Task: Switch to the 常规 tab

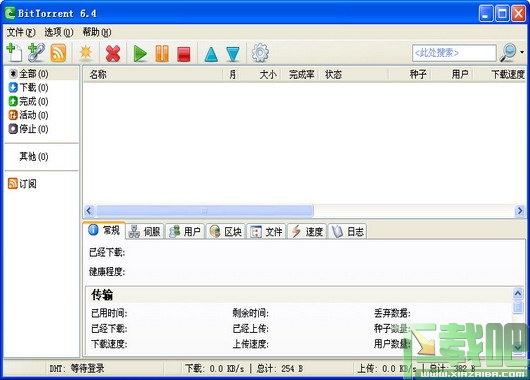Action: tap(104, 231)
